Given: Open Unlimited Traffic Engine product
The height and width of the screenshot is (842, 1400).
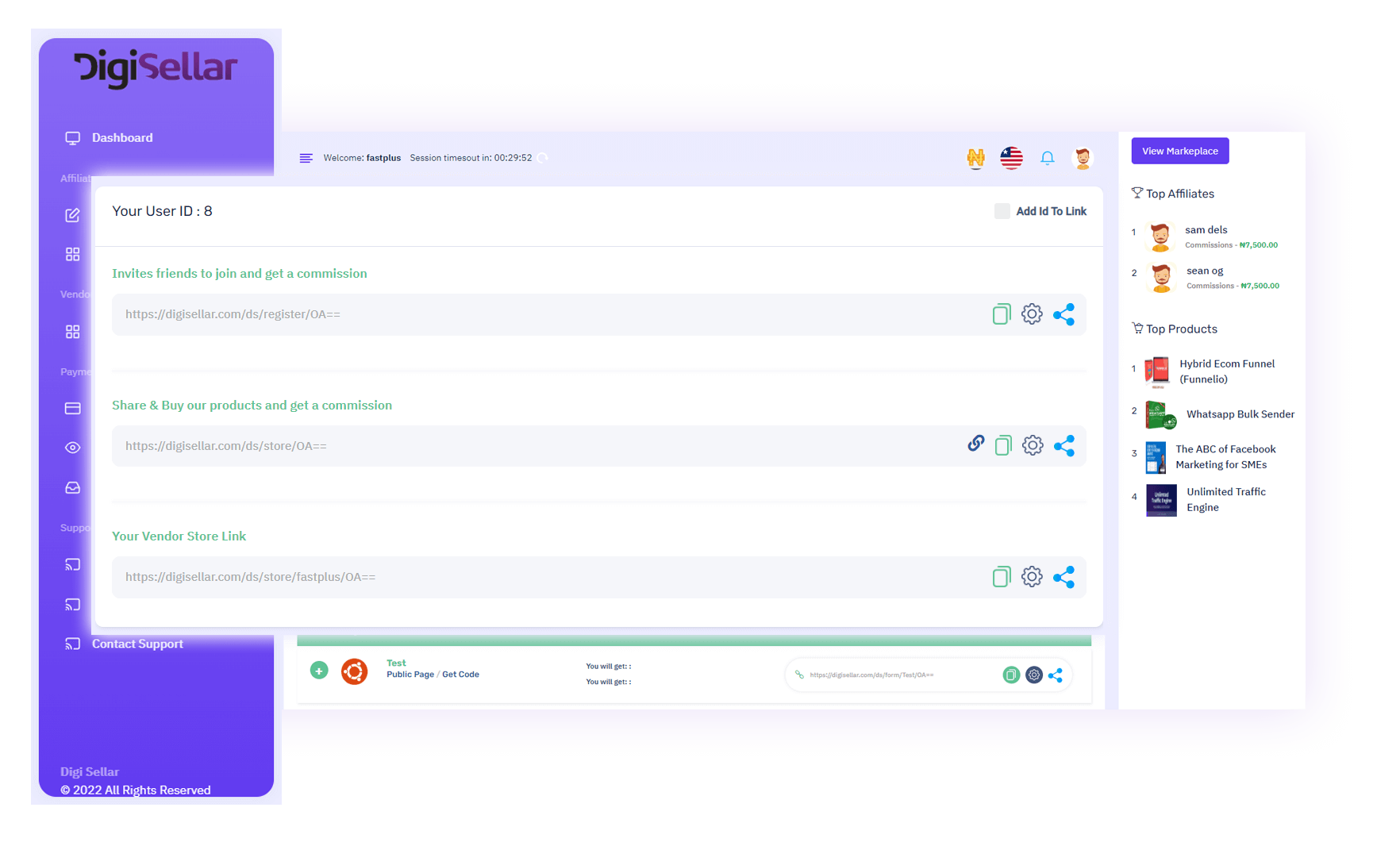Looking at the screenshot, I should [1226, 500].
